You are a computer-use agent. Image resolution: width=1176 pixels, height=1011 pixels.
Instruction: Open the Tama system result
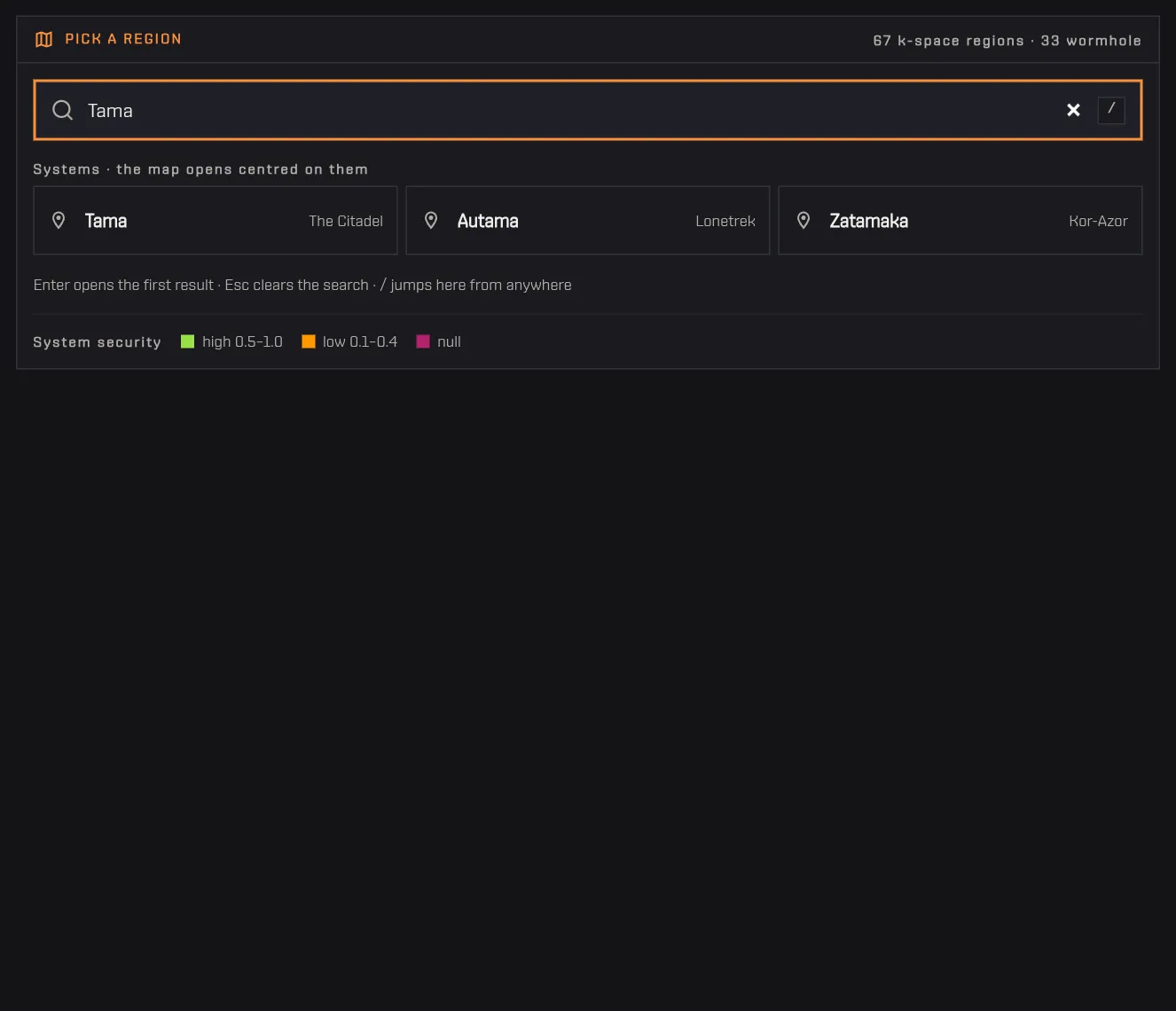216,220
